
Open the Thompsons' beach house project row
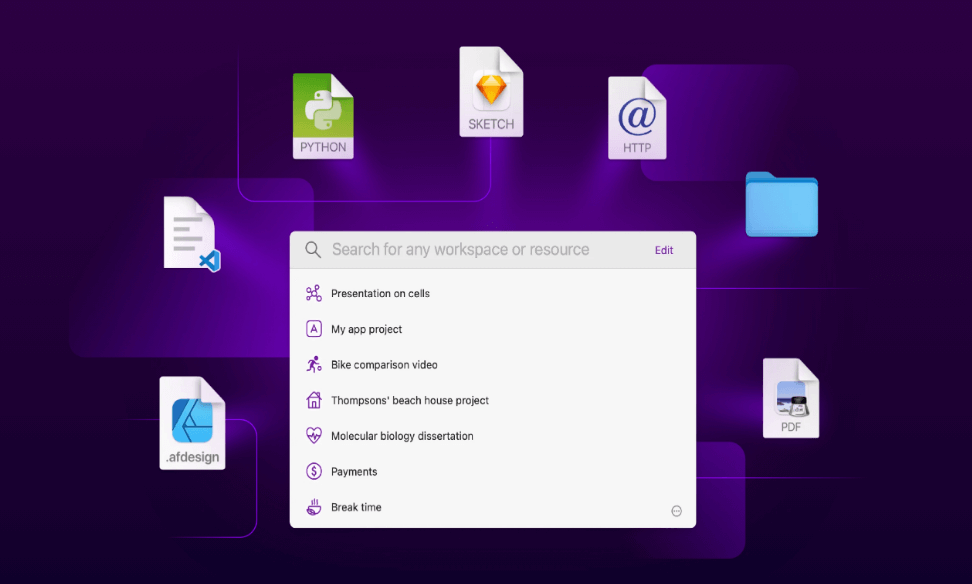[493, 400]
